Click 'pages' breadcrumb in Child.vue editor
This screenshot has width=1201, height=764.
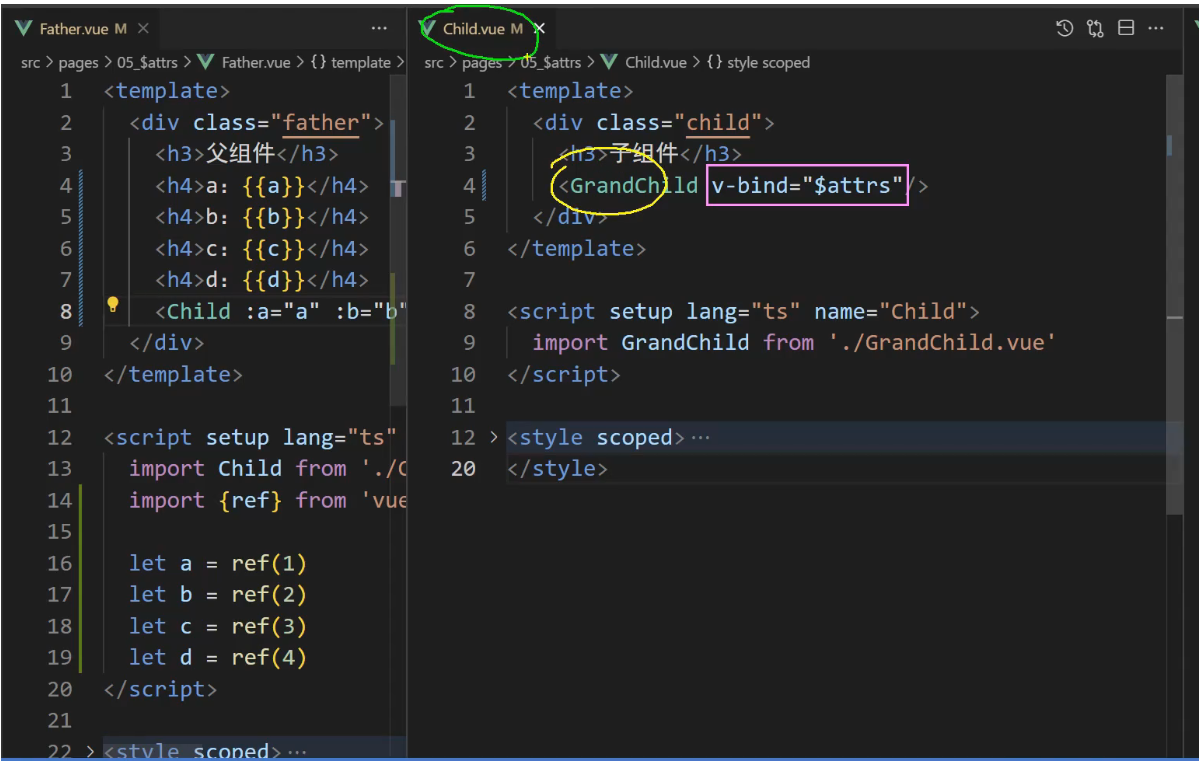[x=482, y=62]
